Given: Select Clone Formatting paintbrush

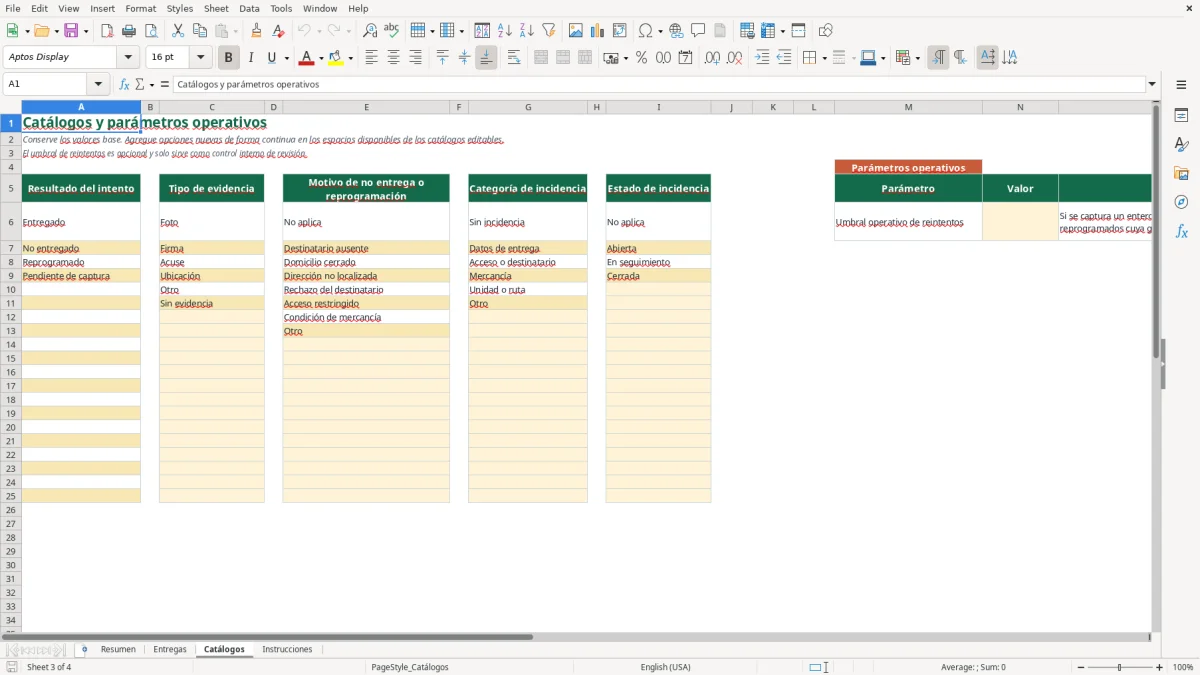Looking at the screenshot, I should [x=257, y=31].
